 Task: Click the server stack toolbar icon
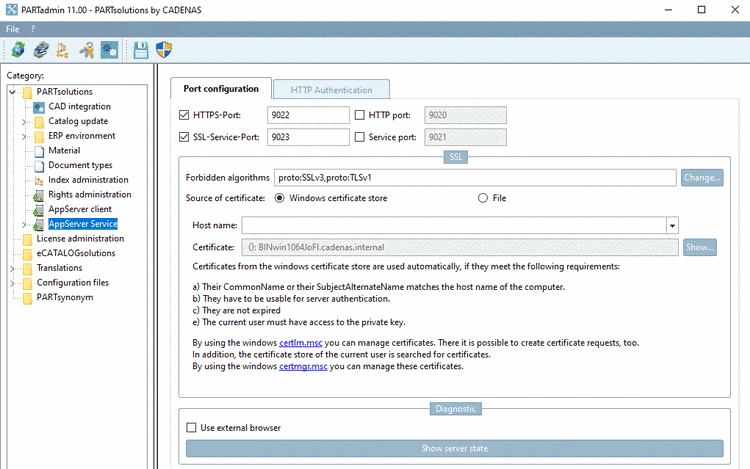coord(41,50)
